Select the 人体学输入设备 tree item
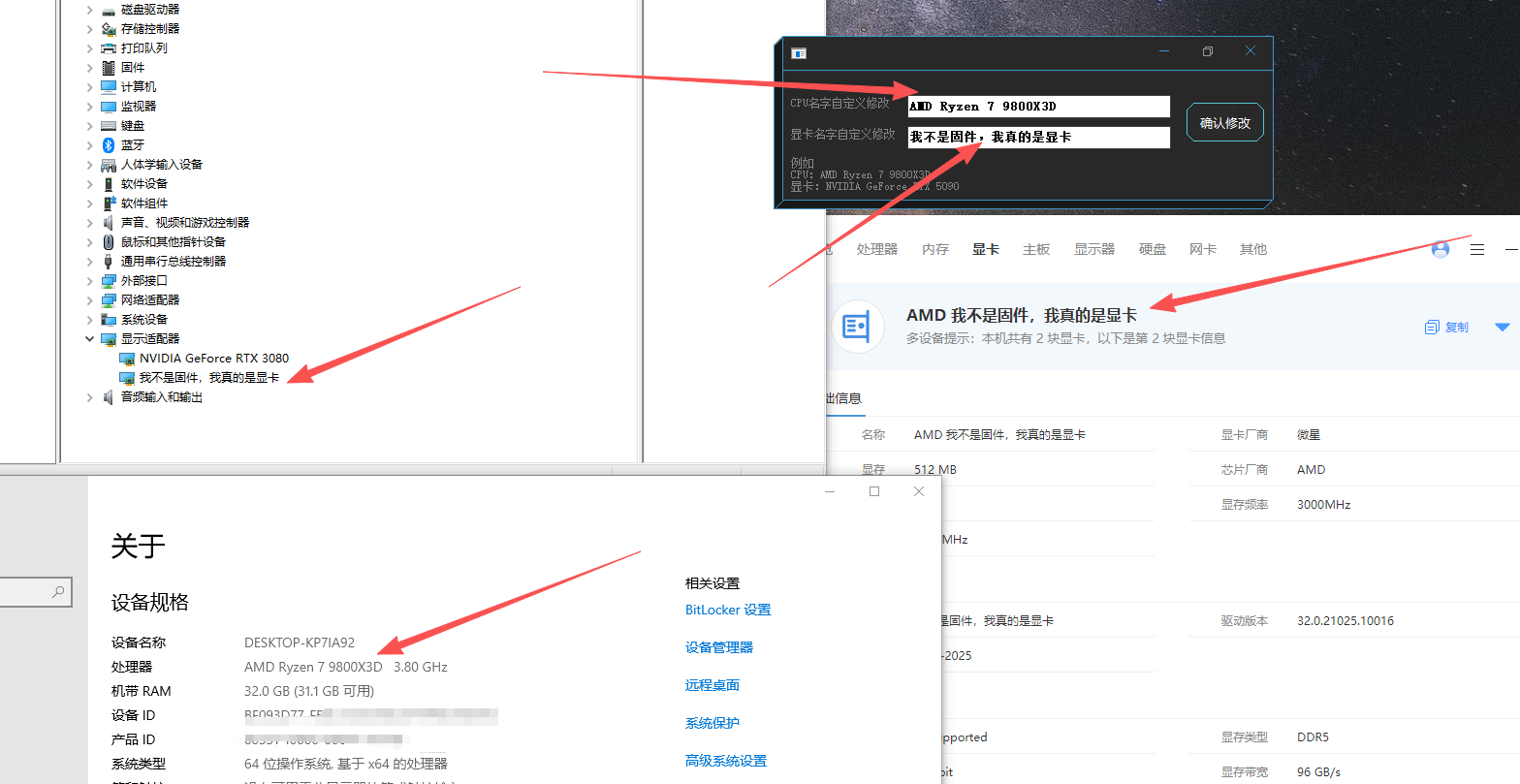This screenshot has width=1520, height=784. pos(162,165)
